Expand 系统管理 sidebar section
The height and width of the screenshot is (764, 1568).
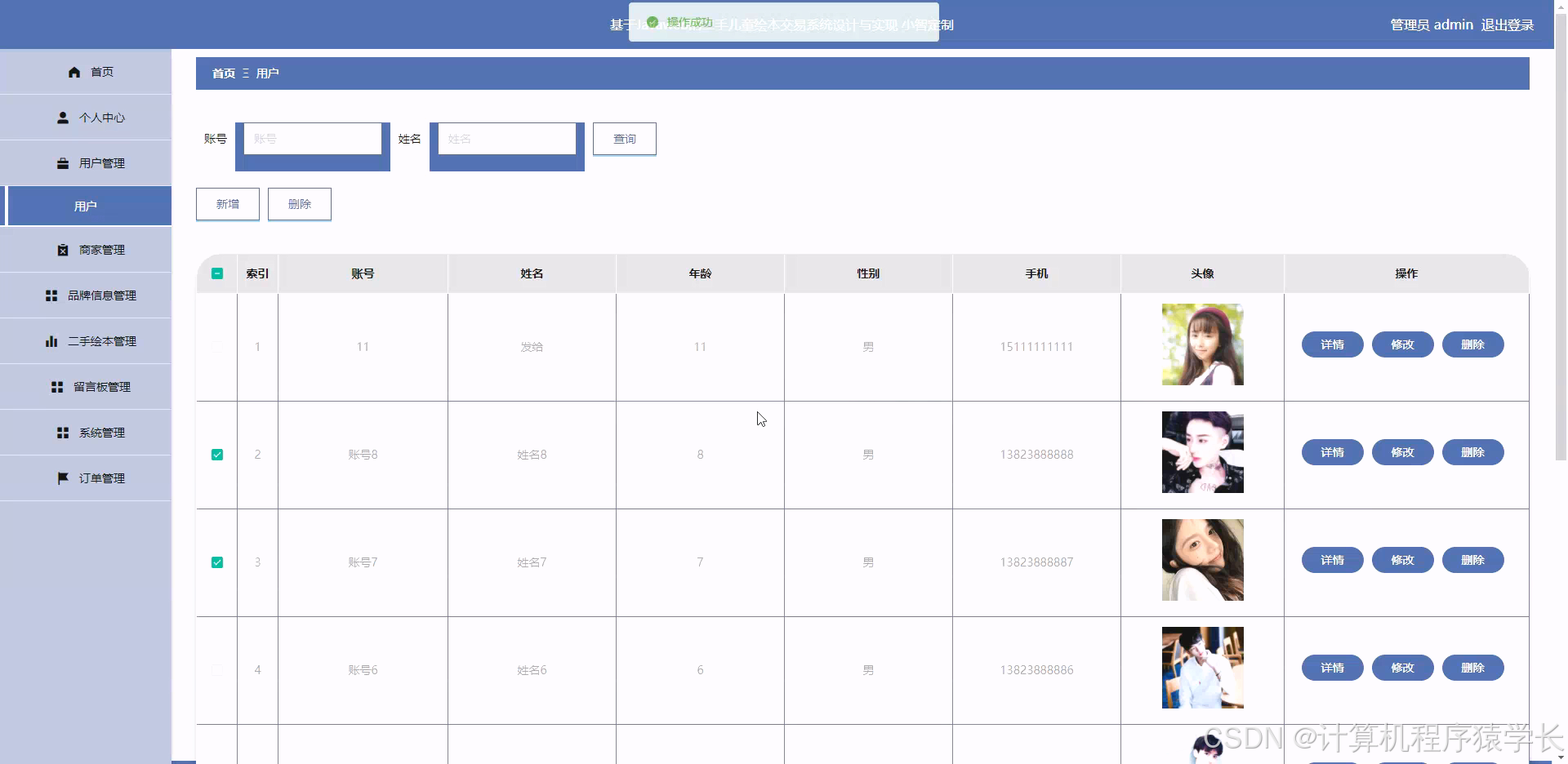(86, 433)
